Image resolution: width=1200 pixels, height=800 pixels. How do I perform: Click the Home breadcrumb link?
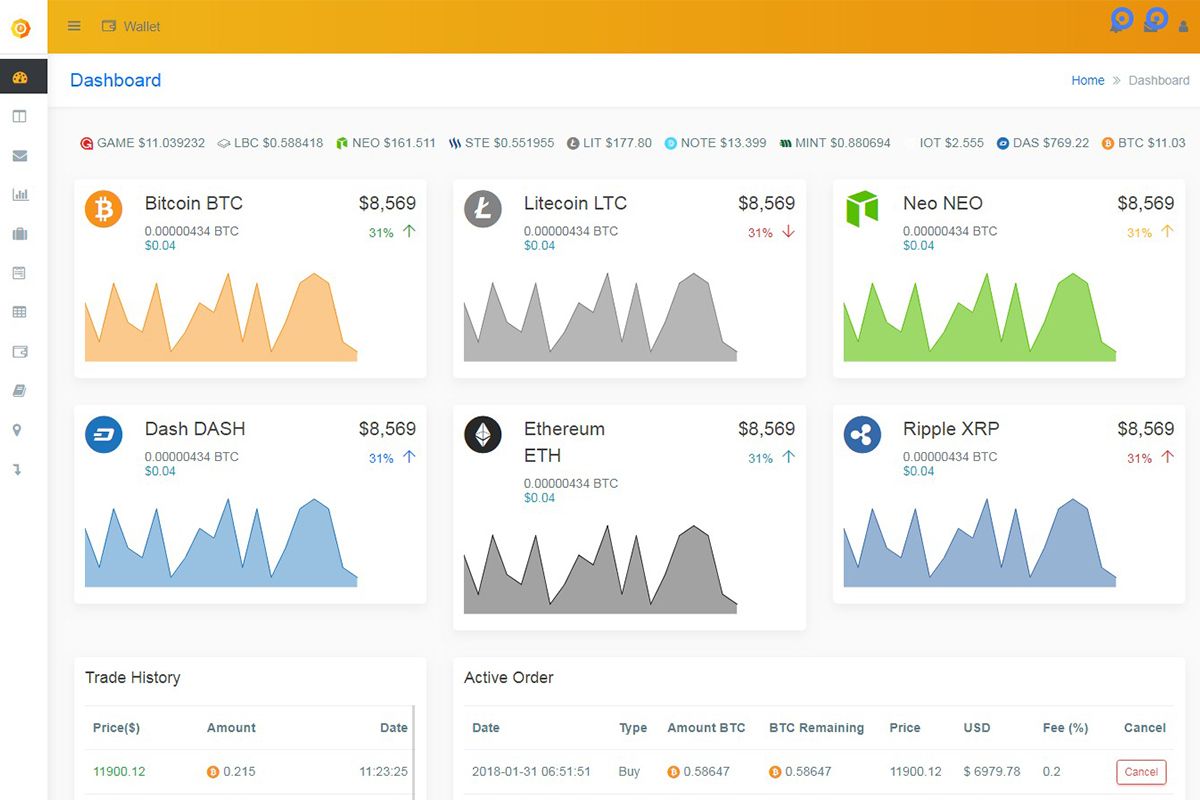click(x=1088, y=80)
